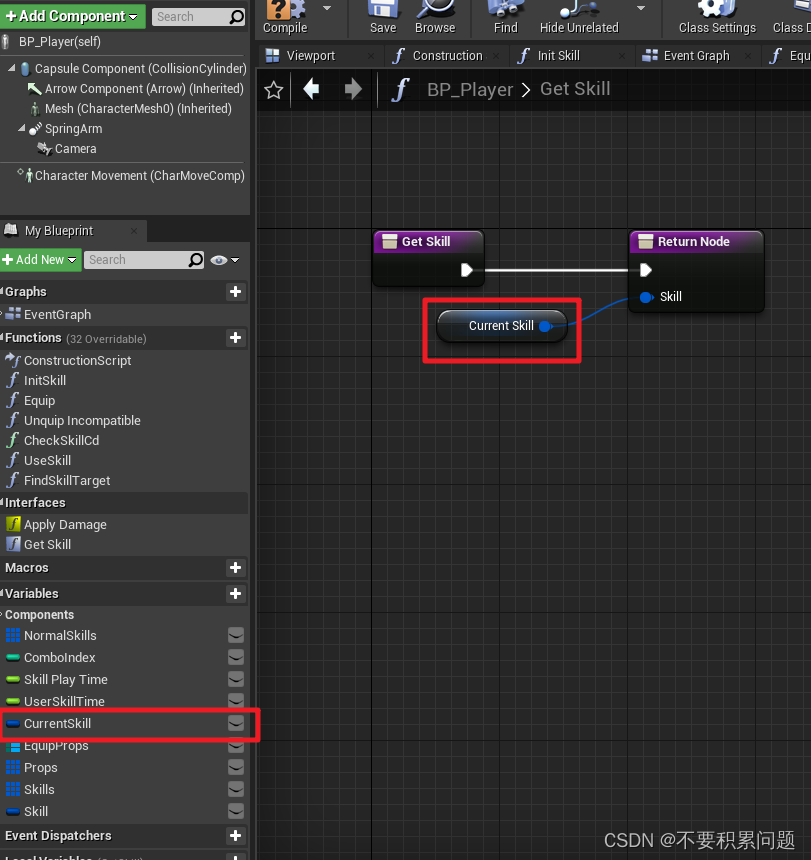Navigate forward with right arrow
811x860 pixels.
(x=353, y=89)
